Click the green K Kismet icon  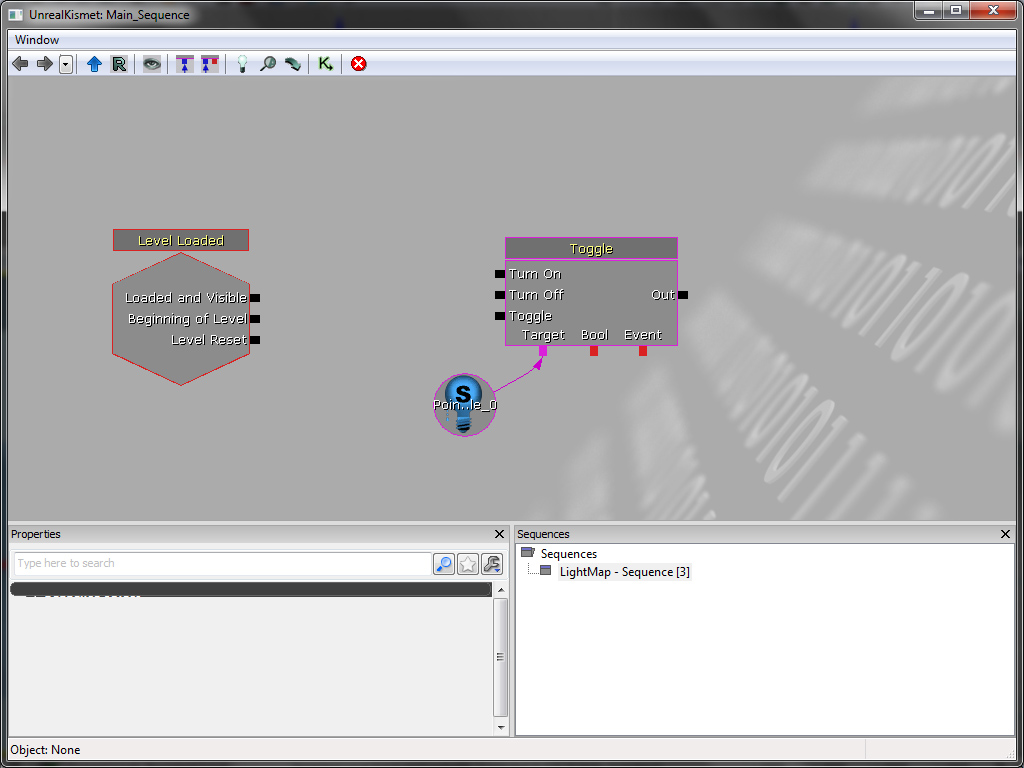325,64
